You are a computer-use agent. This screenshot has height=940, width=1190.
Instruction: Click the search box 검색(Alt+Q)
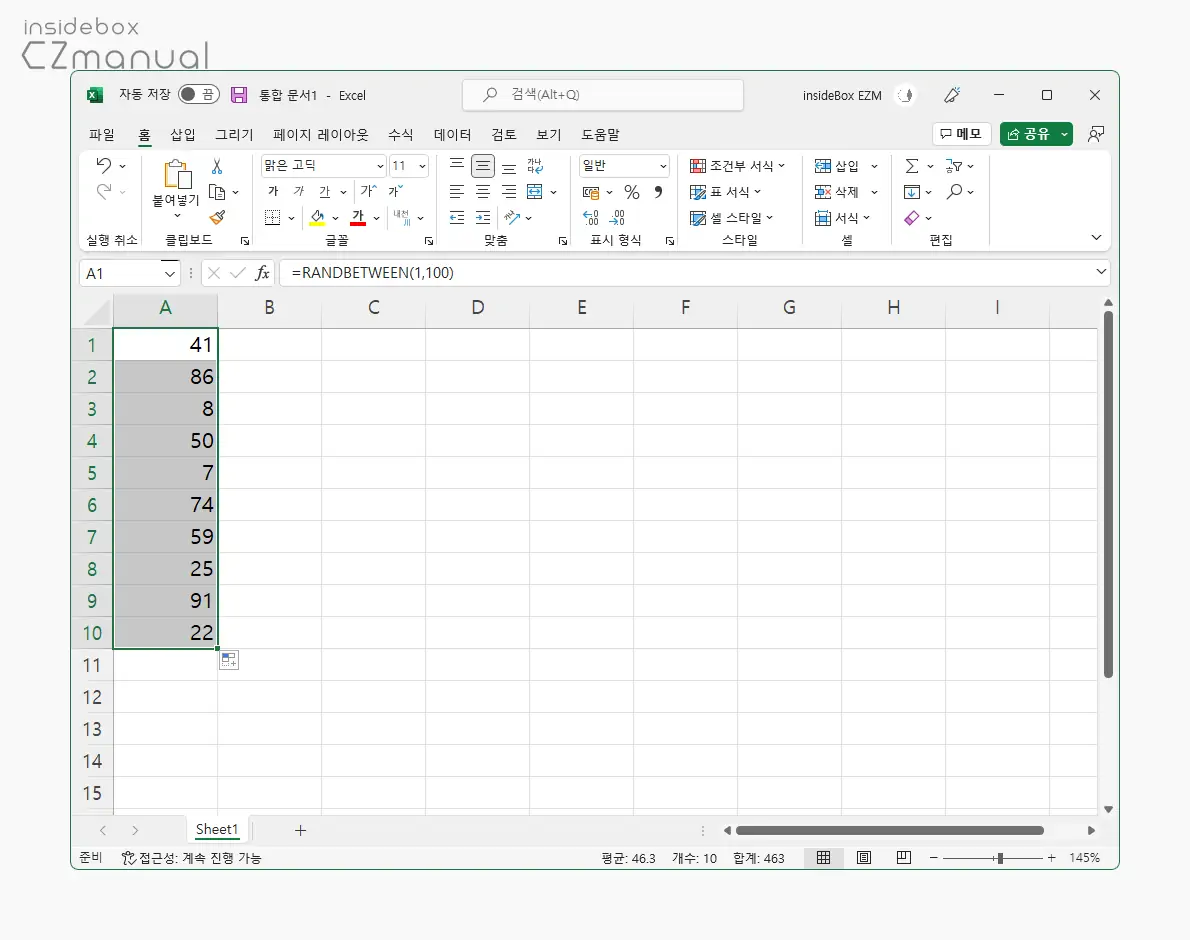[603, 94]
